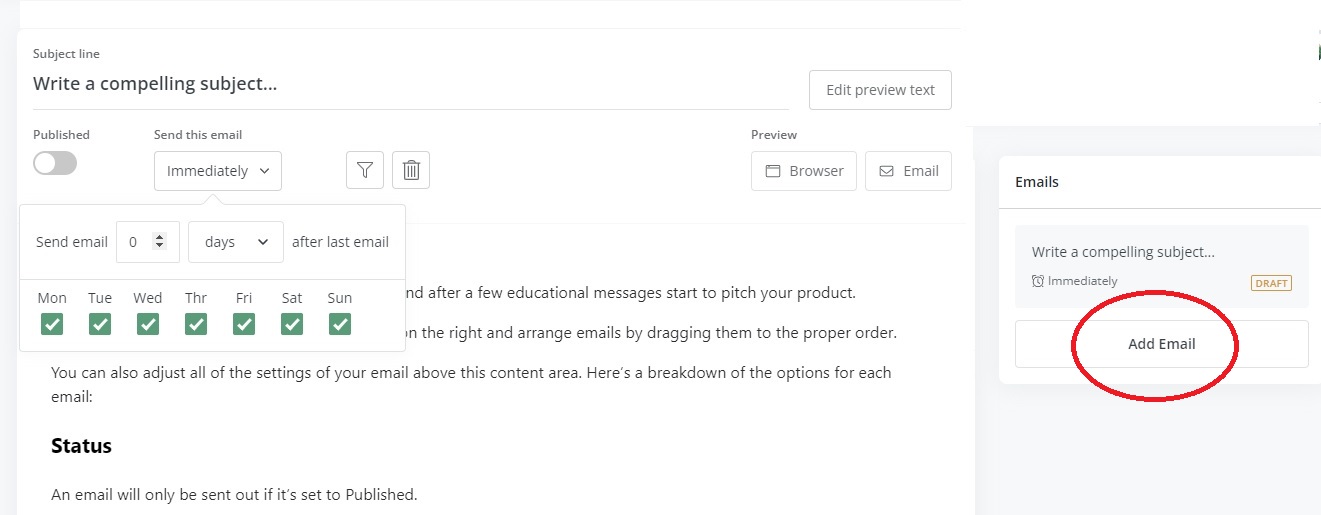This screenshot has width=1321, height=515.
Task: Uncheck the Sun checkbox
Action: (x=340, y=324)
